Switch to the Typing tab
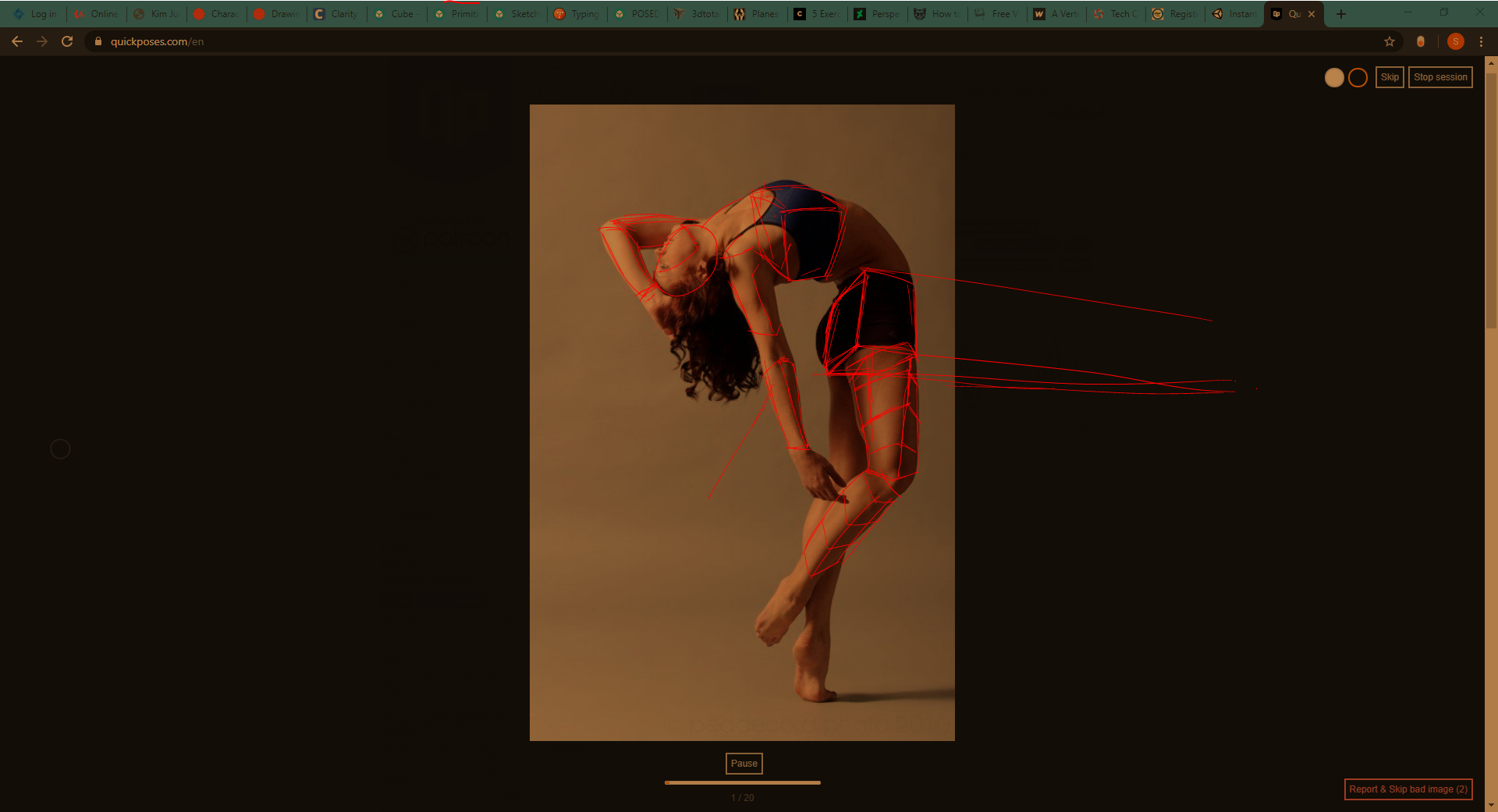The image size is (1498, 812). [578, 14]
